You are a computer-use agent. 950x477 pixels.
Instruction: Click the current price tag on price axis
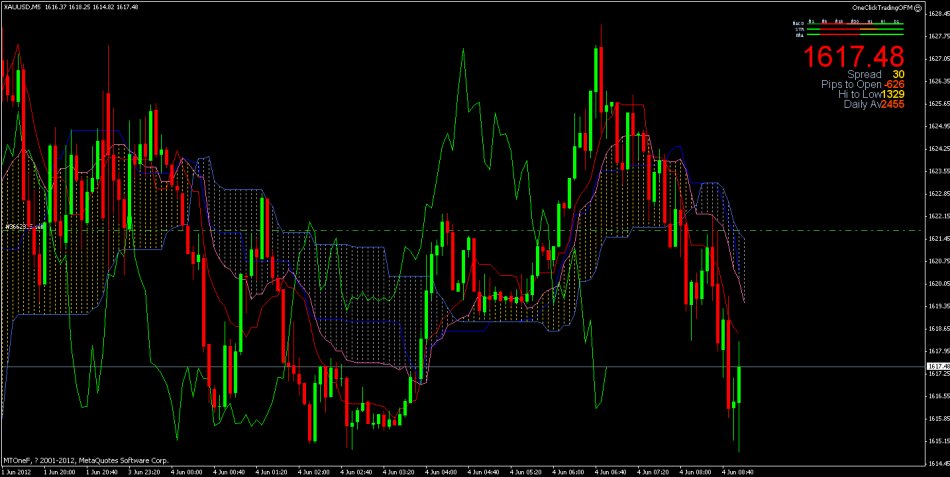[938, 367]
